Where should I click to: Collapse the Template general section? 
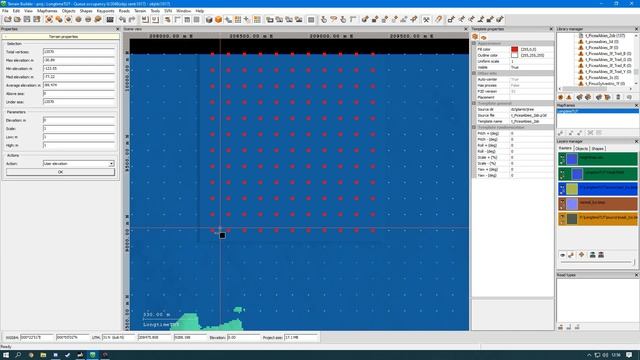pyautogui.click(x=474, y=103)
